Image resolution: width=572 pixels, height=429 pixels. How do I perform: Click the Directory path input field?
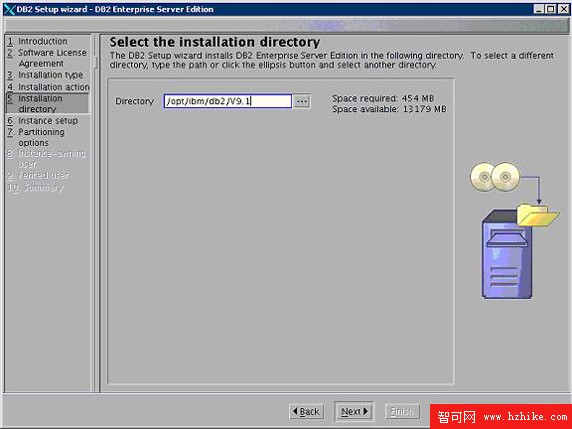228,101
